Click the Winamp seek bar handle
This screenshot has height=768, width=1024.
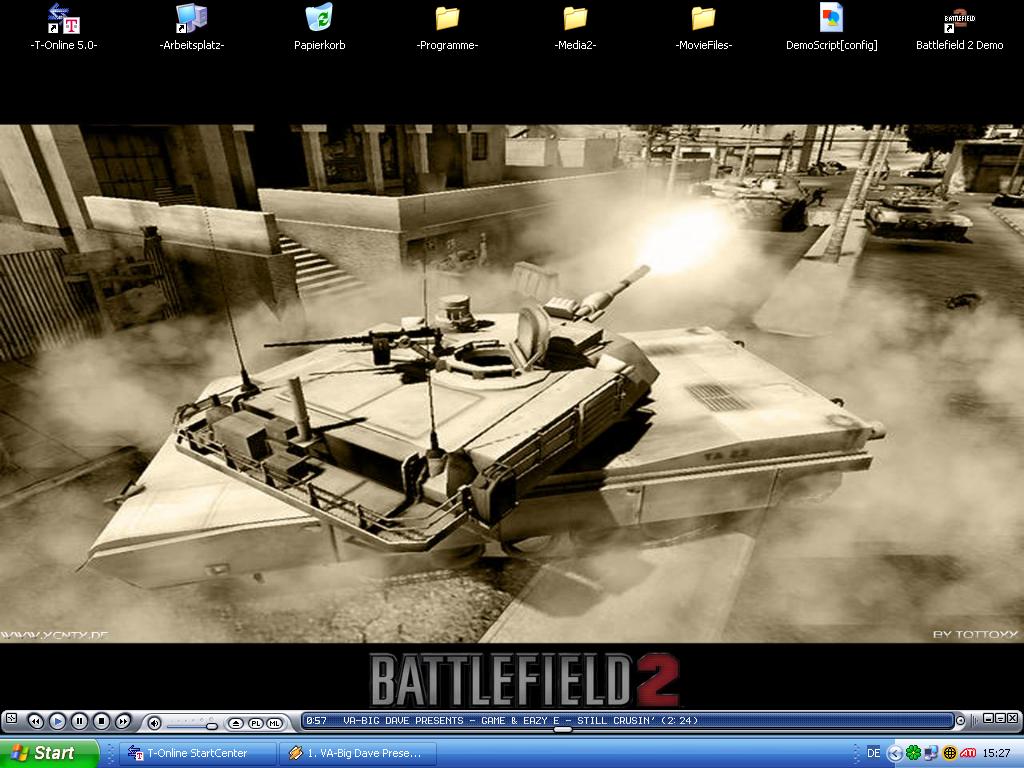click(562, 729)
